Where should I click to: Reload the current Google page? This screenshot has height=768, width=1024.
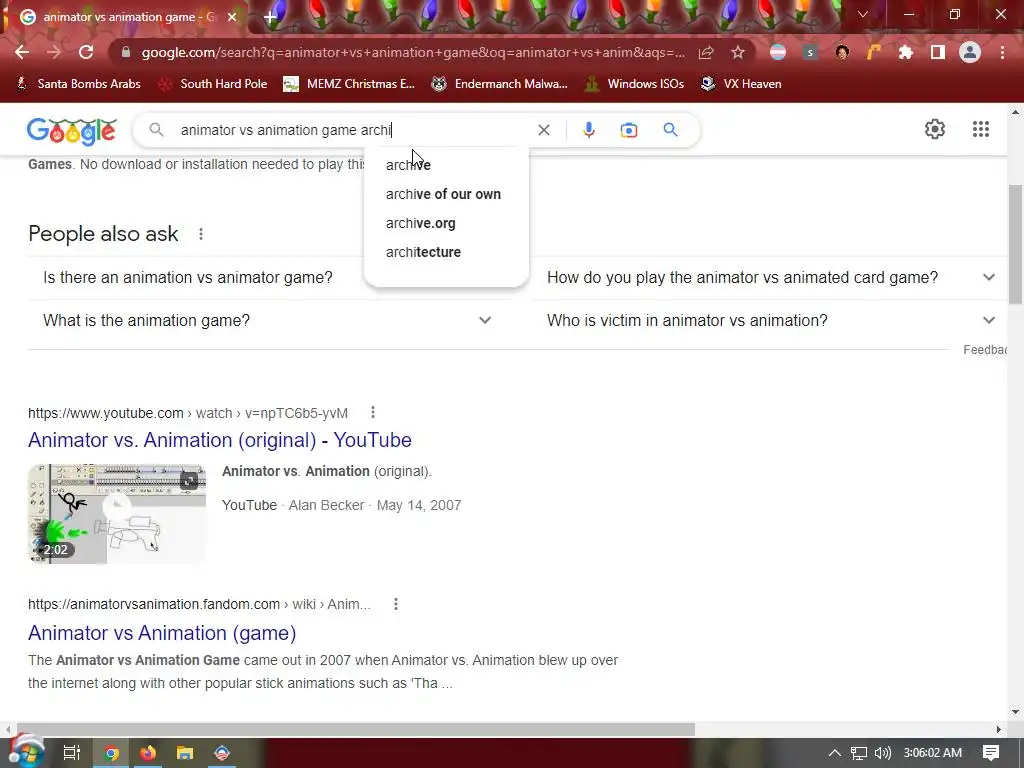pyautogui.click(x=86, y=52)
